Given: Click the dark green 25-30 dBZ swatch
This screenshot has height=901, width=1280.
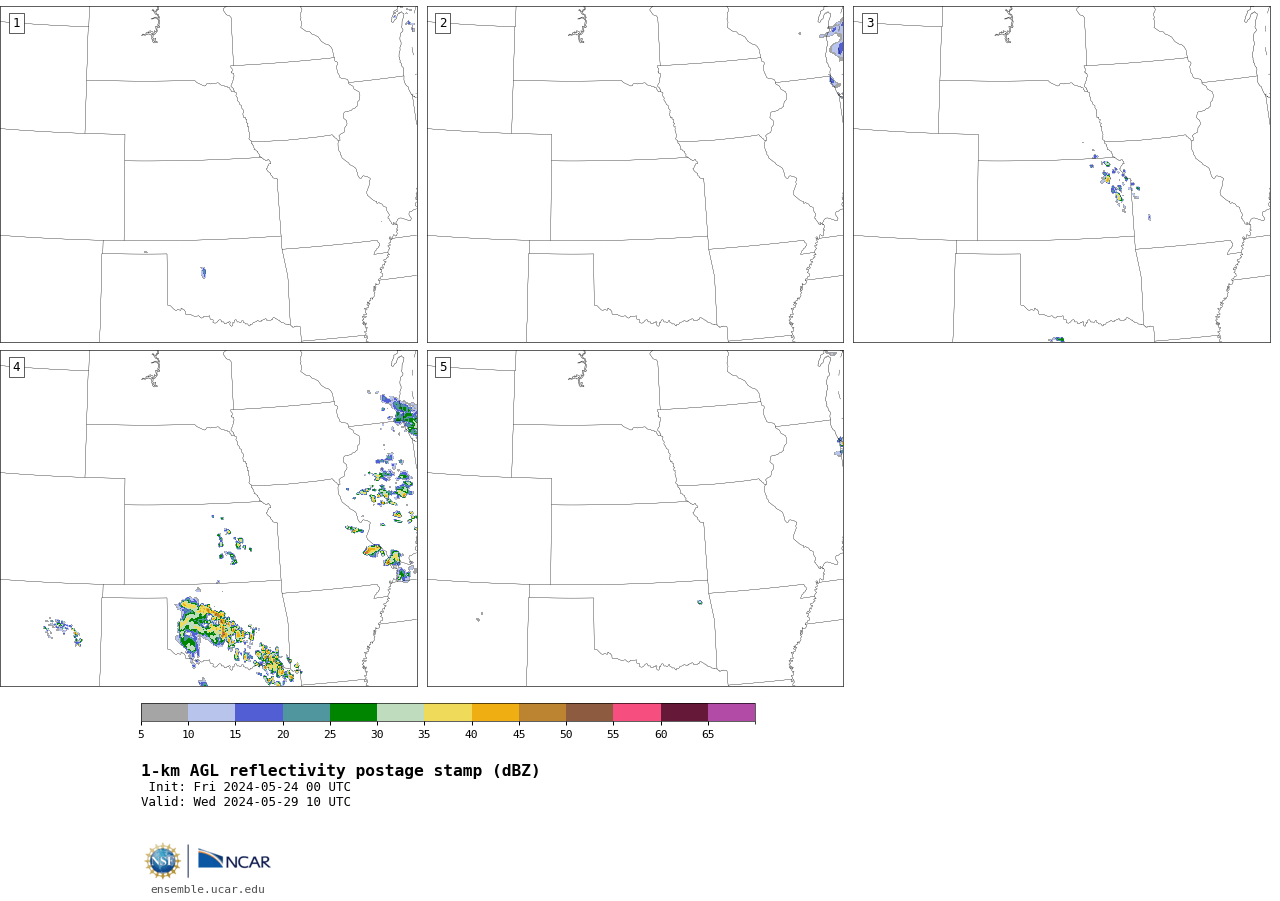Looking at the screenshot, I should click(353, 713).
